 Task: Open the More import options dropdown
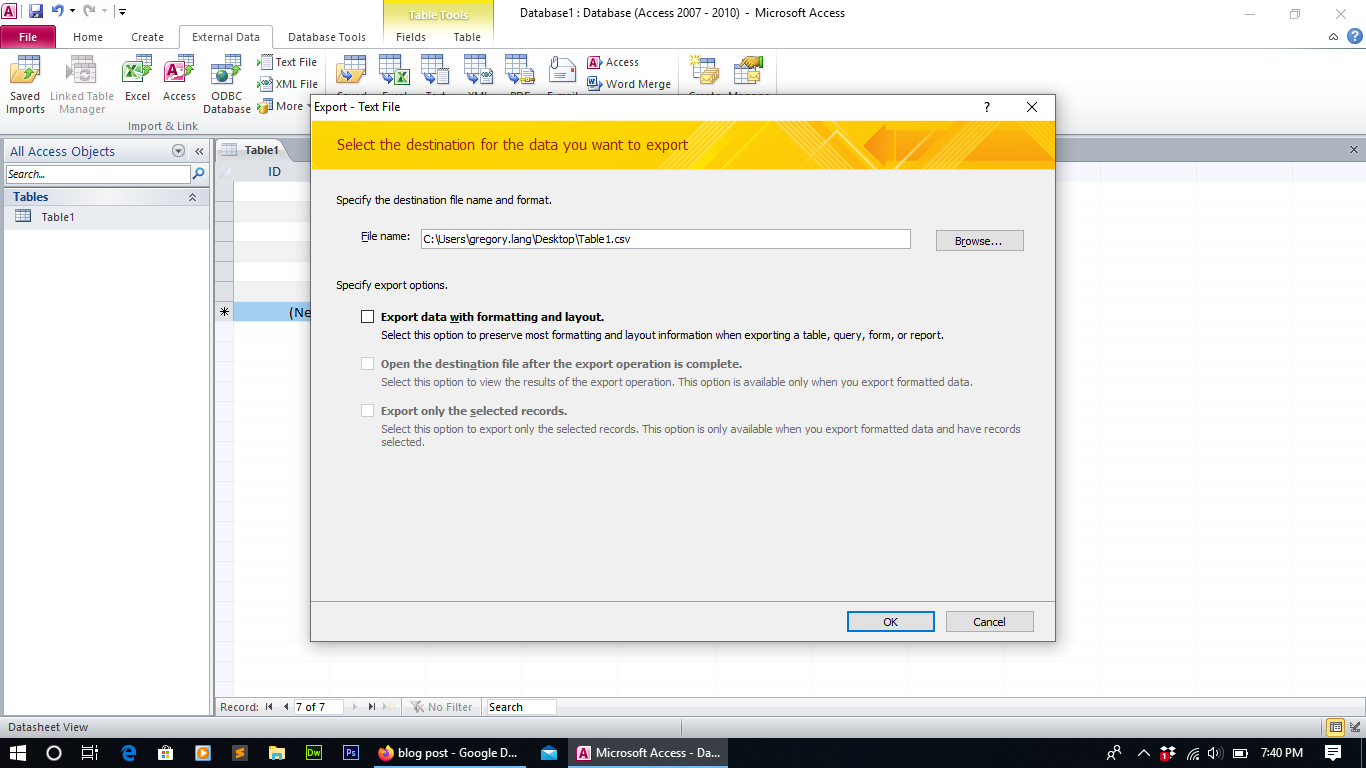285,106
